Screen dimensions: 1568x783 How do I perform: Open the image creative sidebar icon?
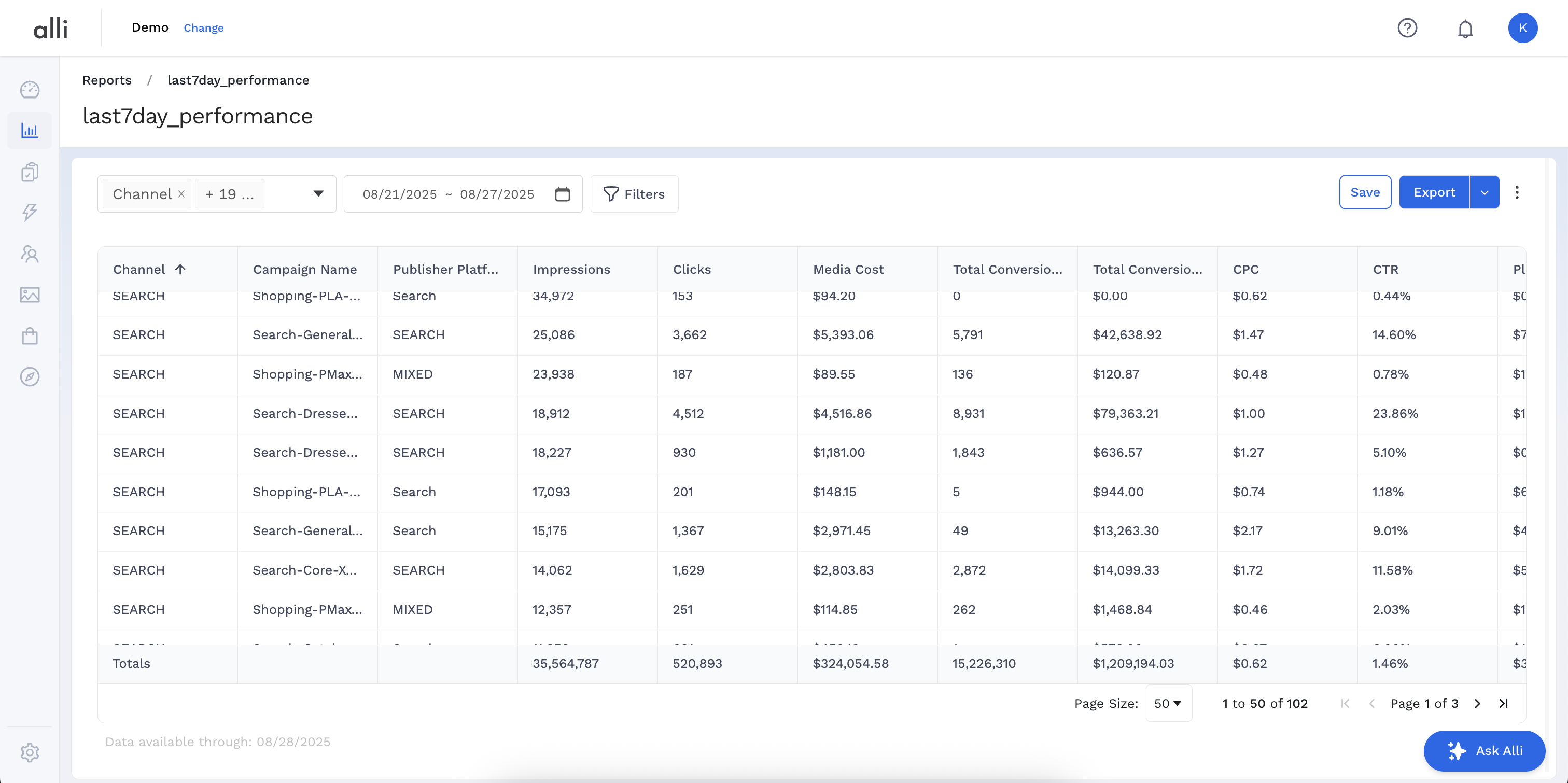click(x=29, y=295)
